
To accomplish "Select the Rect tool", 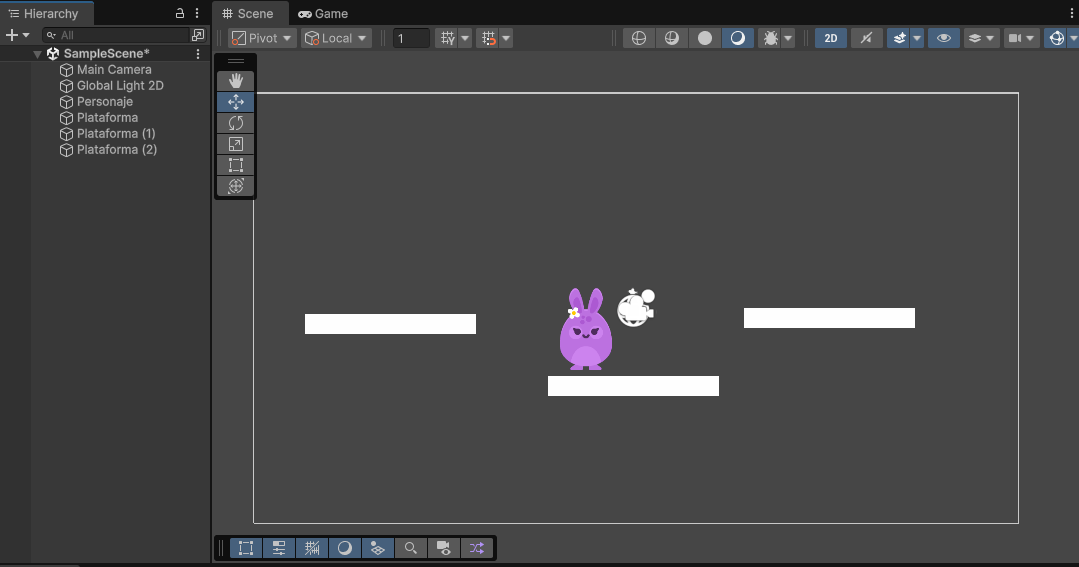I will coord(236,165).
